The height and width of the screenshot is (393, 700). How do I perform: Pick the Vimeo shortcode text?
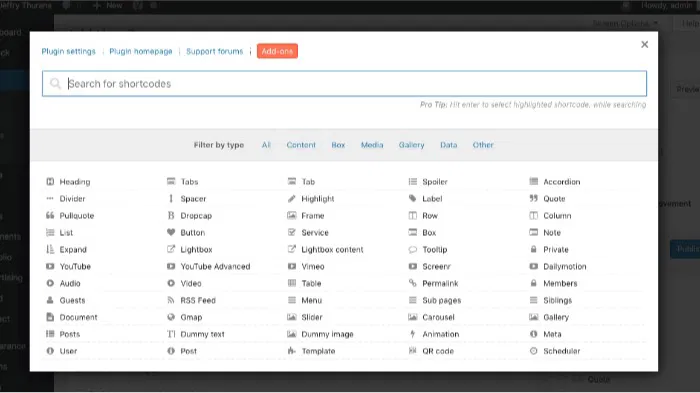pyautogui.click(x=312, y=266)
